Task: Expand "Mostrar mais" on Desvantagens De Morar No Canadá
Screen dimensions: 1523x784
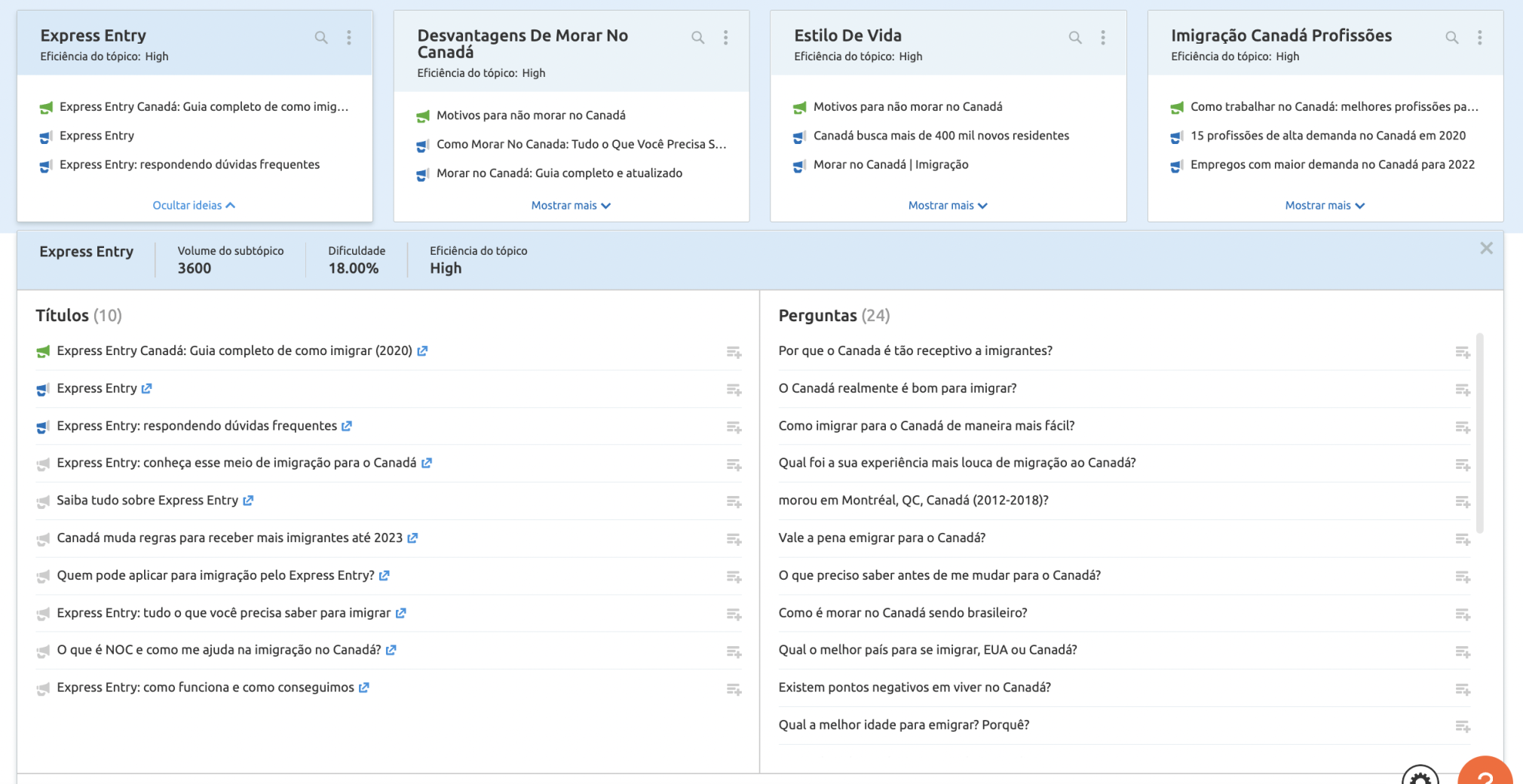Action: tap(571, 205)
